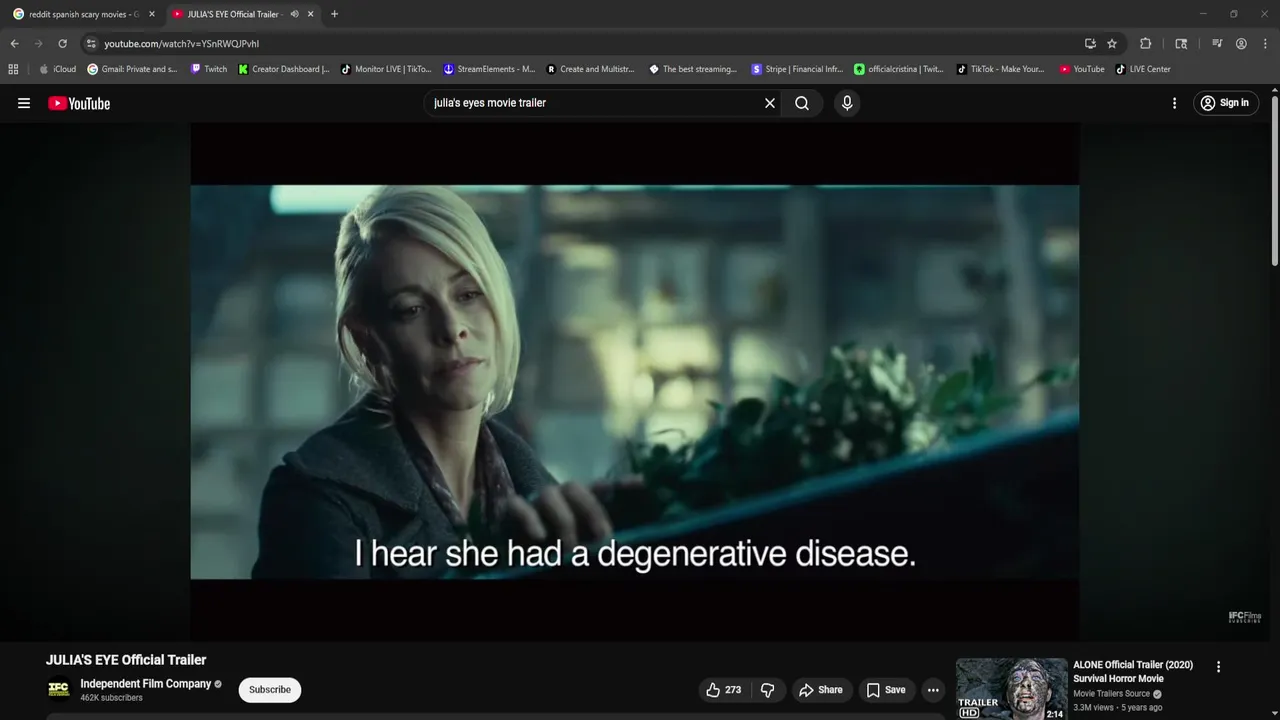Open Independent Film Company channel name
The image size is (1280, 720).
(146, 684)
